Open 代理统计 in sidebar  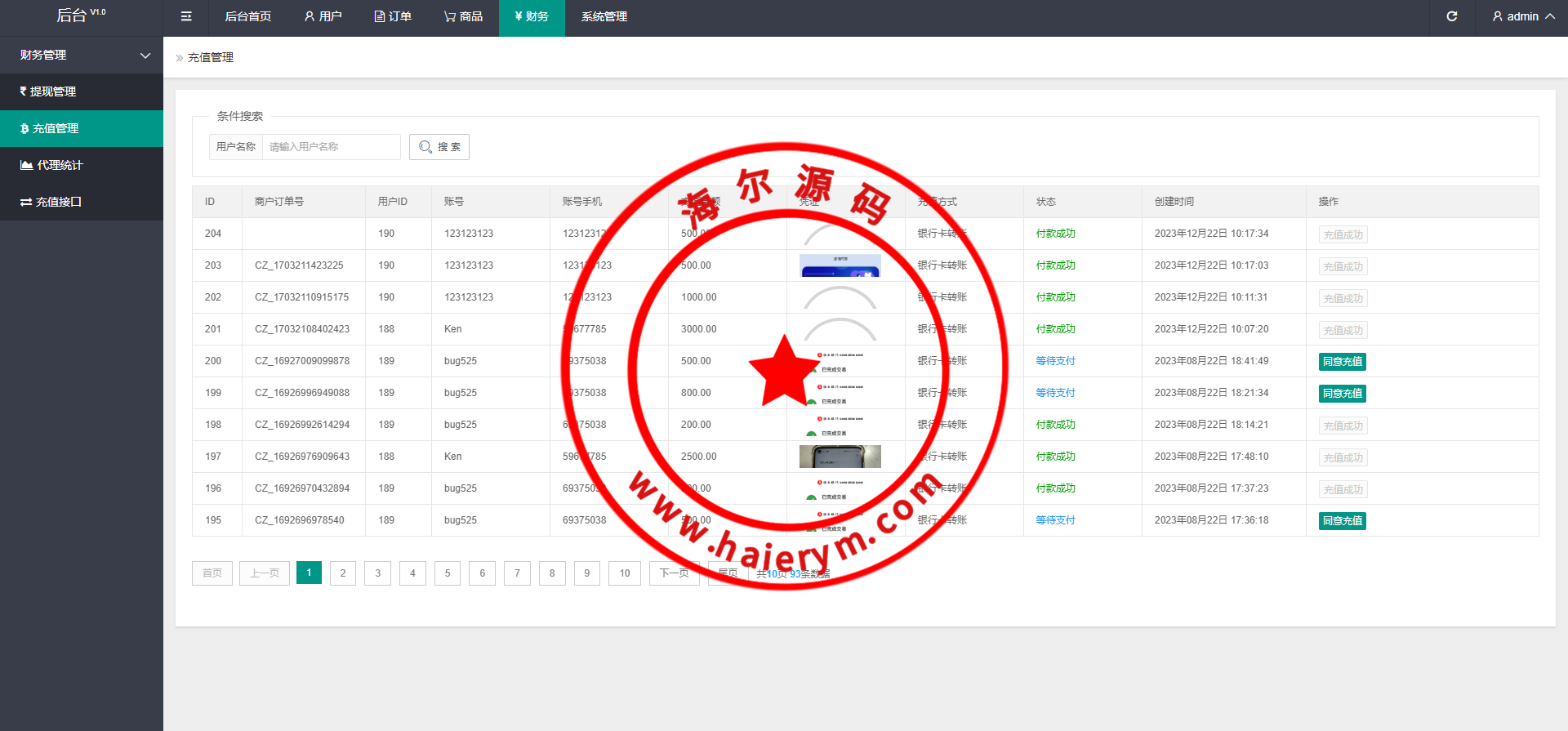point(82,165)
